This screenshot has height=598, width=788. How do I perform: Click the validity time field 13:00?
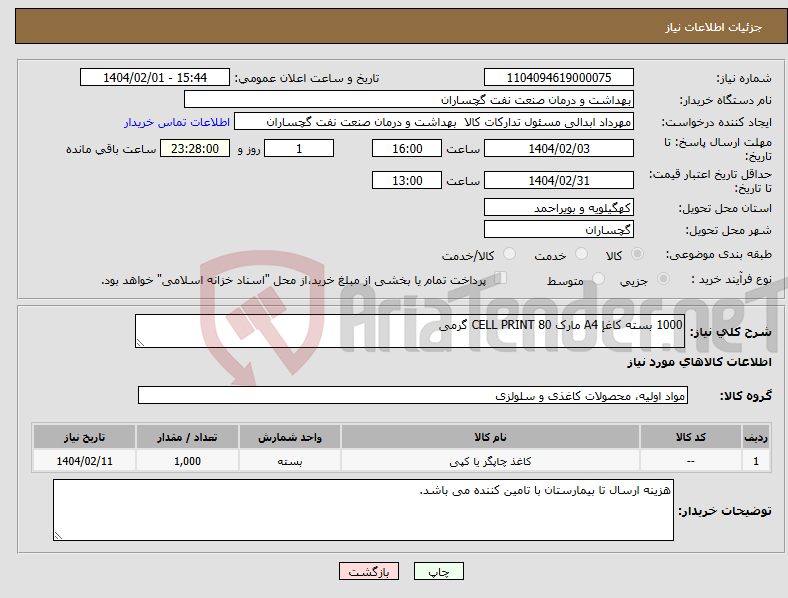tap(407, 180)
